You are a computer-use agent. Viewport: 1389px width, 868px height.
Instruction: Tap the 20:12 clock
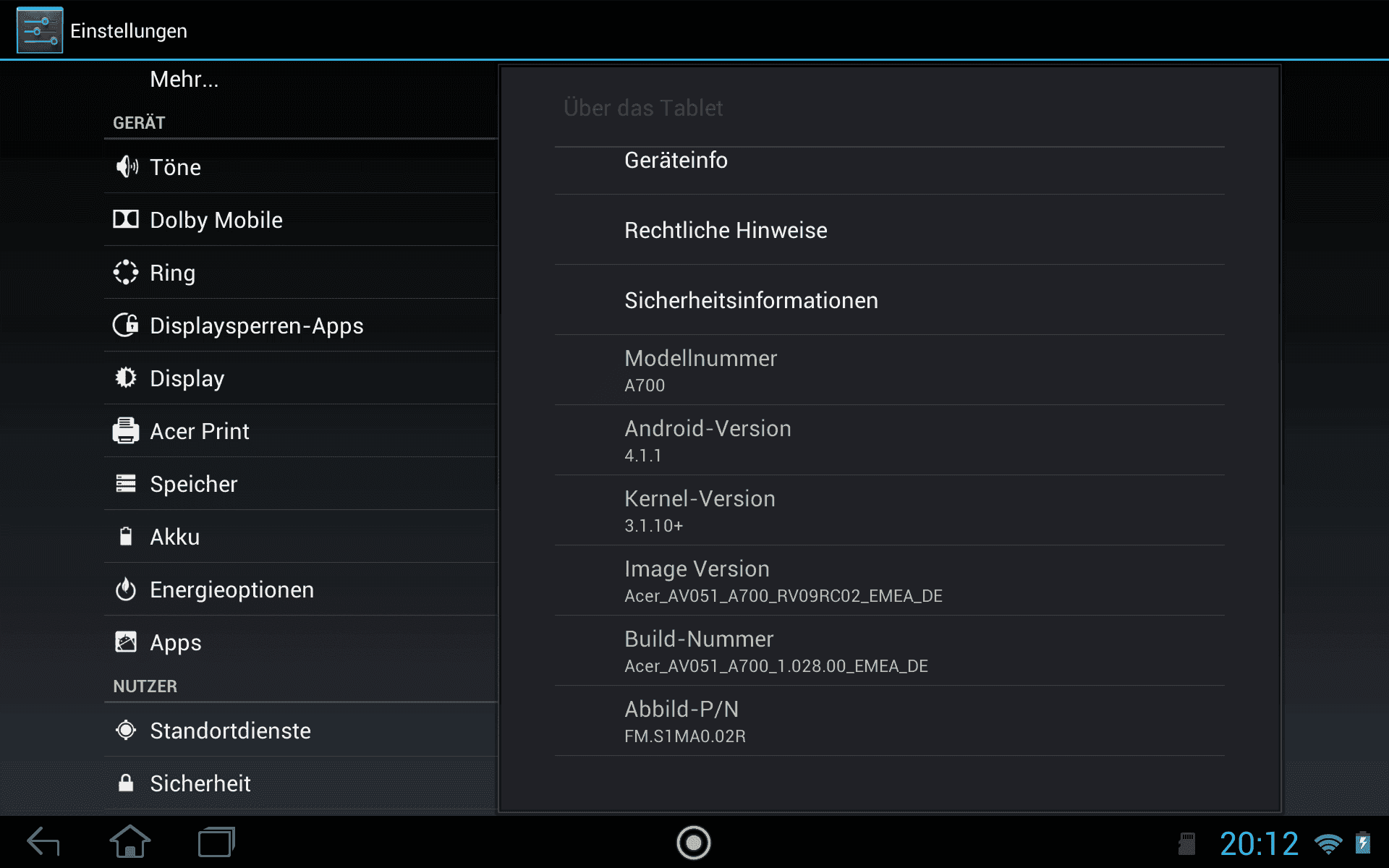1260,843
